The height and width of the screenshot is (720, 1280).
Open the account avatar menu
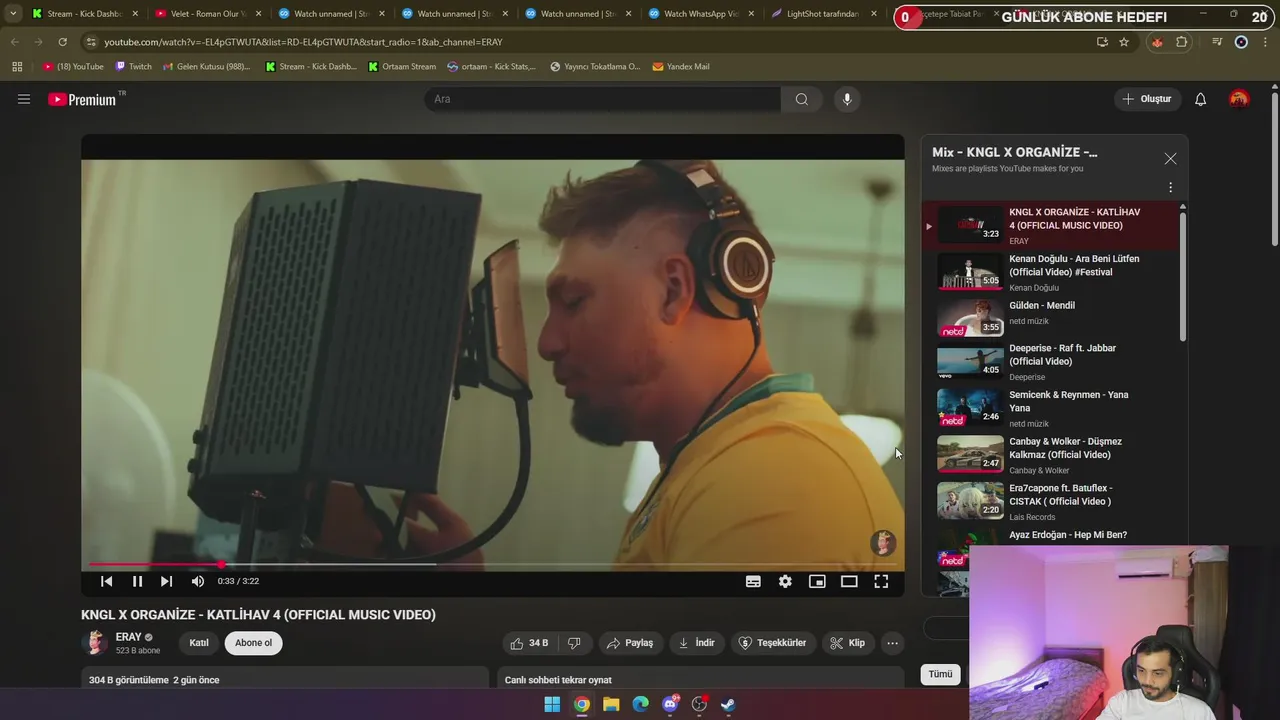tap(1239, 99)
